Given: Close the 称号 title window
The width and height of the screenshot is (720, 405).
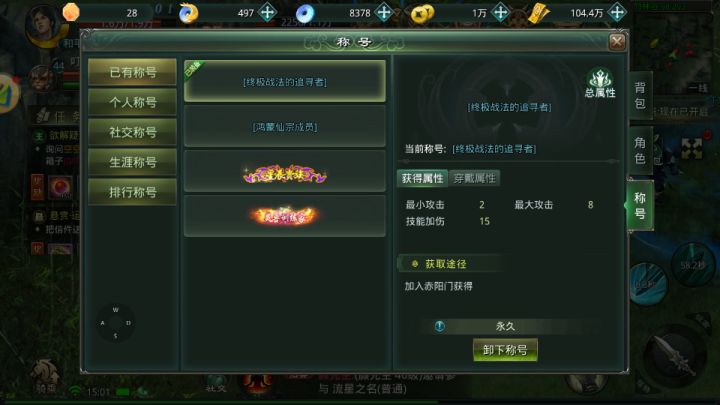Looking at the screenshot, I should click(617, 42).
